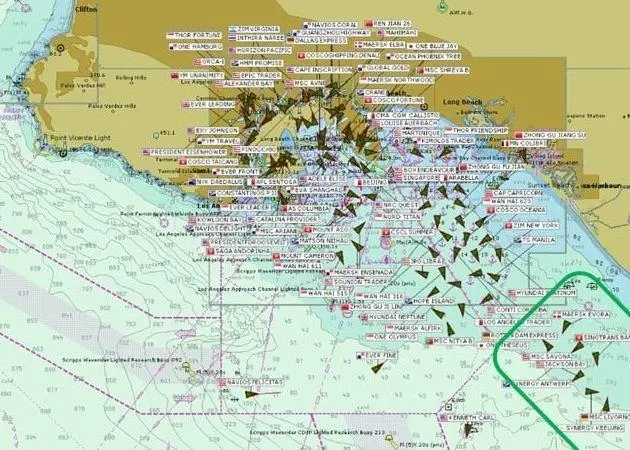Select the ONE OLYMPUS label

(x=391, y=337)
